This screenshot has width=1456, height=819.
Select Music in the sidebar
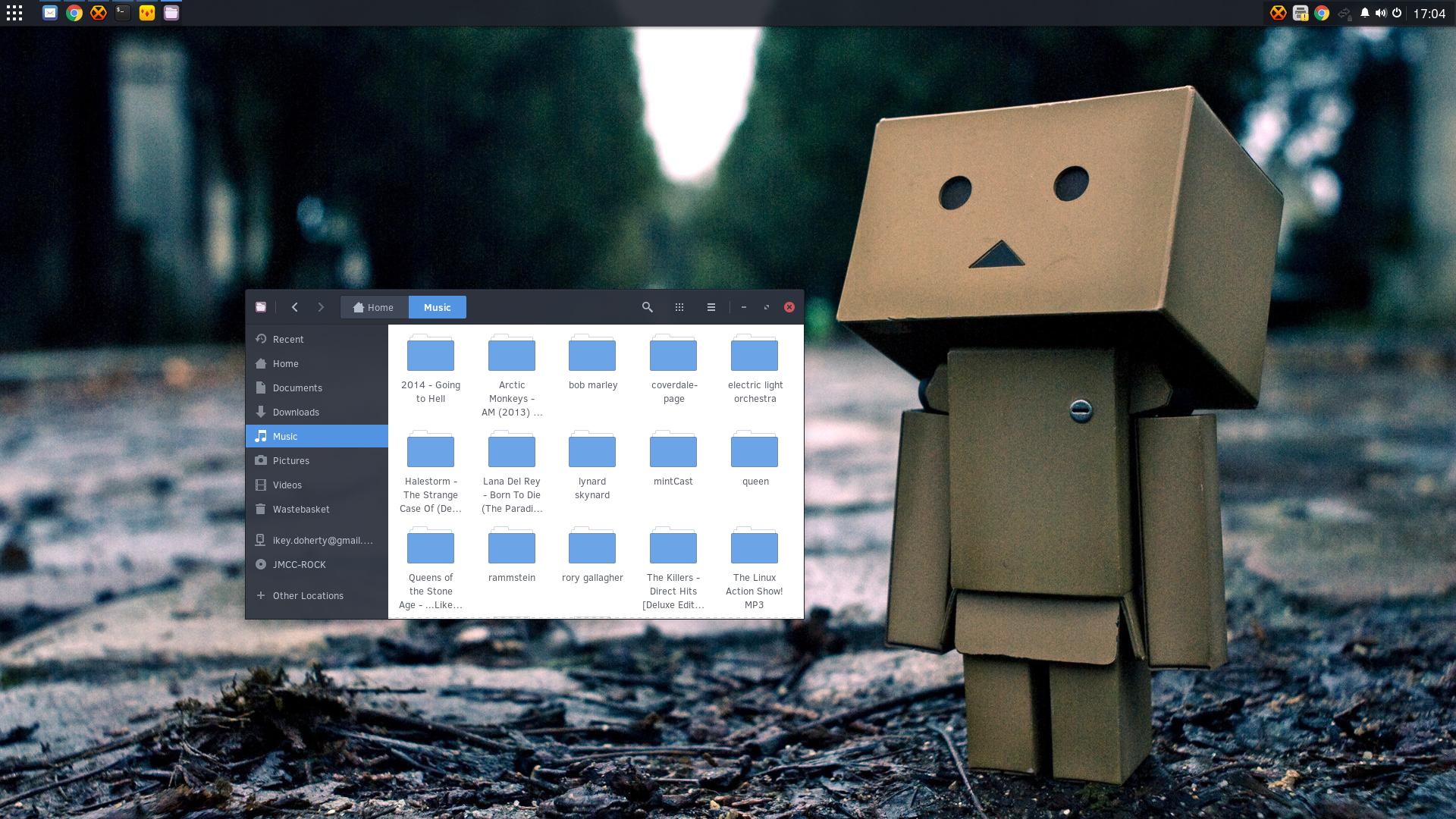[x=317, y=436]
